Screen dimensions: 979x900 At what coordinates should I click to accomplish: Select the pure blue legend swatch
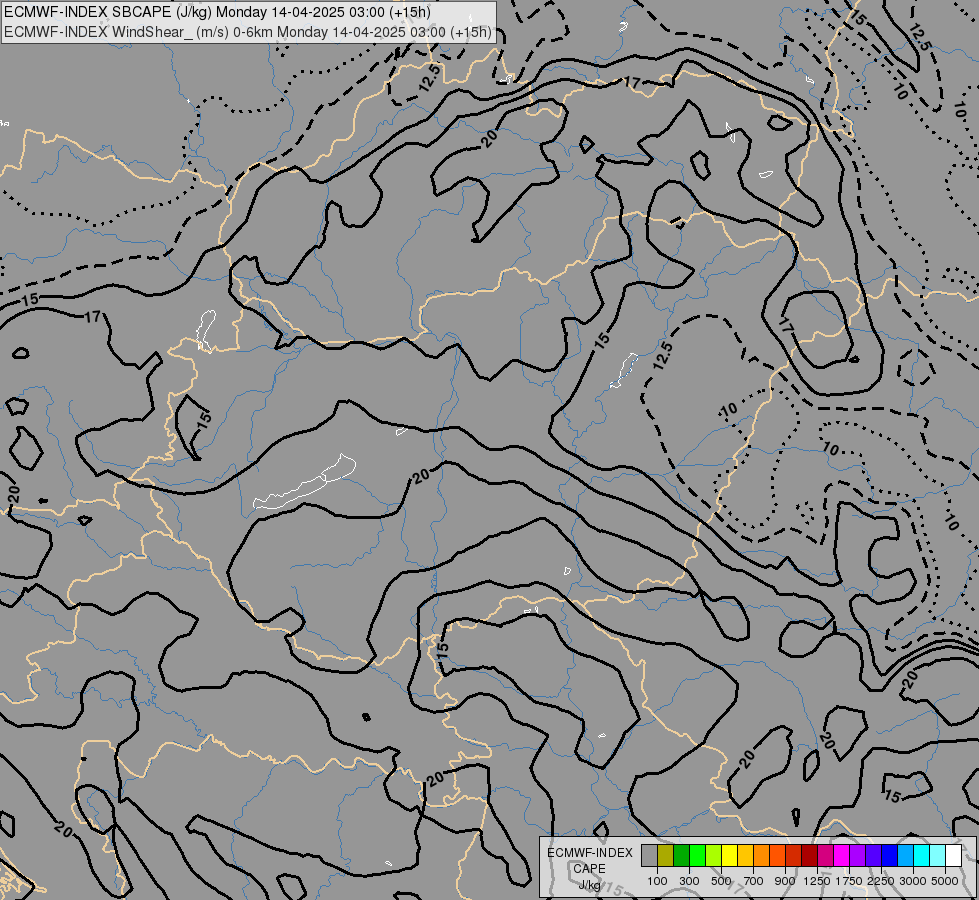pyautogui.click(x=890, y=856)
